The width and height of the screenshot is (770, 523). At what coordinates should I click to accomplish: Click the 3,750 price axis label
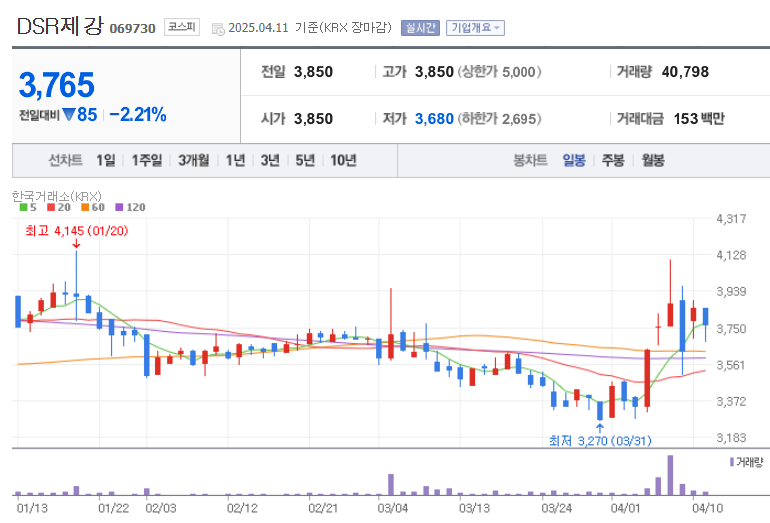tap(731, 329)
